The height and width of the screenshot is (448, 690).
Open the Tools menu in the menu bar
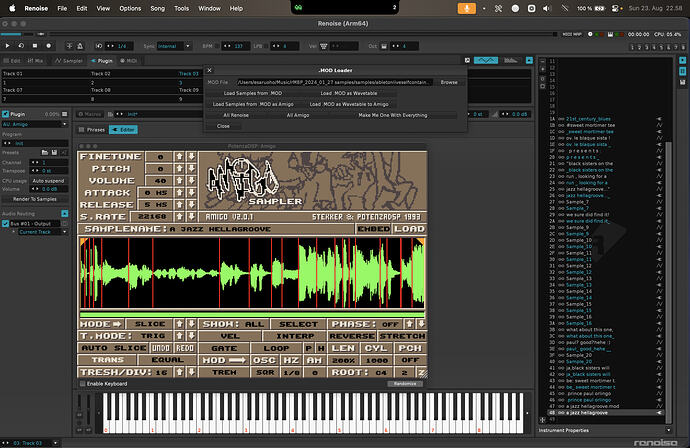pos(181,8)
